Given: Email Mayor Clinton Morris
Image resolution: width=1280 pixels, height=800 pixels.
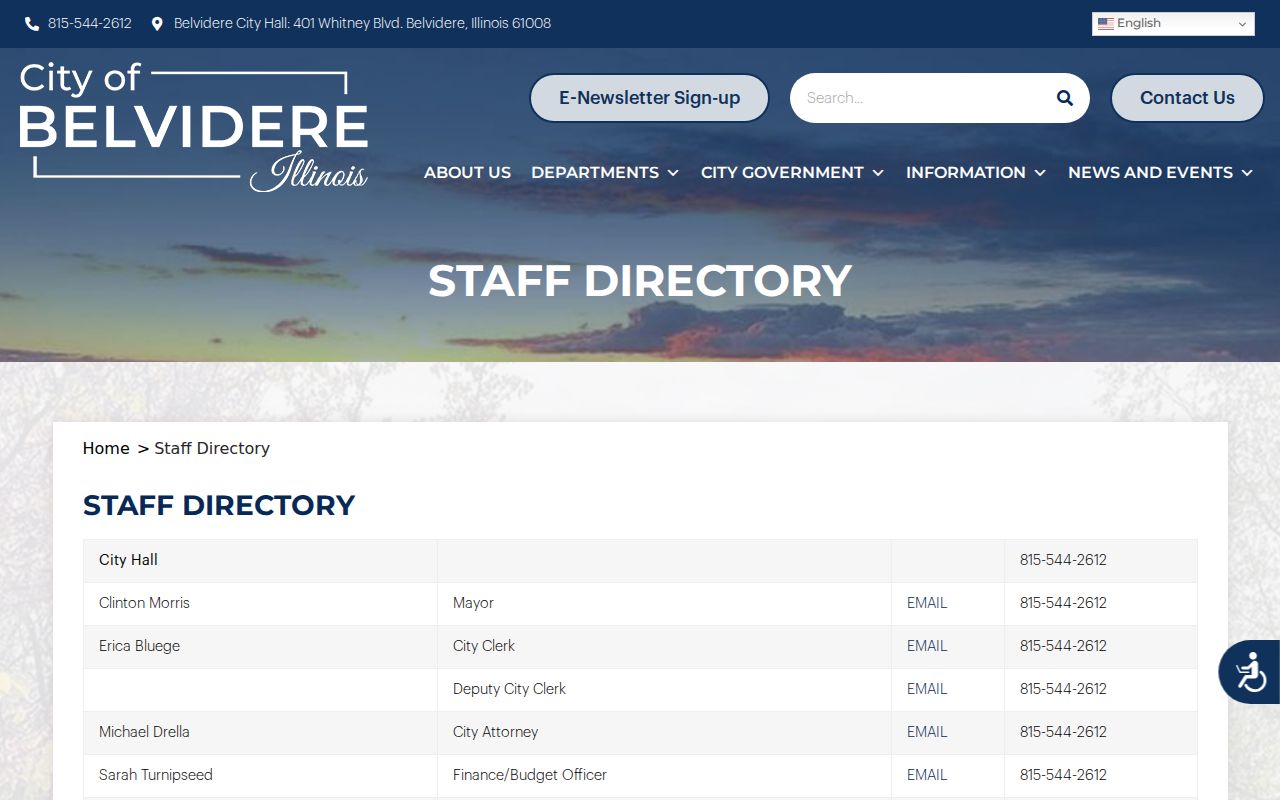Looking at the screenshot, I should click(x=927, y=603).
